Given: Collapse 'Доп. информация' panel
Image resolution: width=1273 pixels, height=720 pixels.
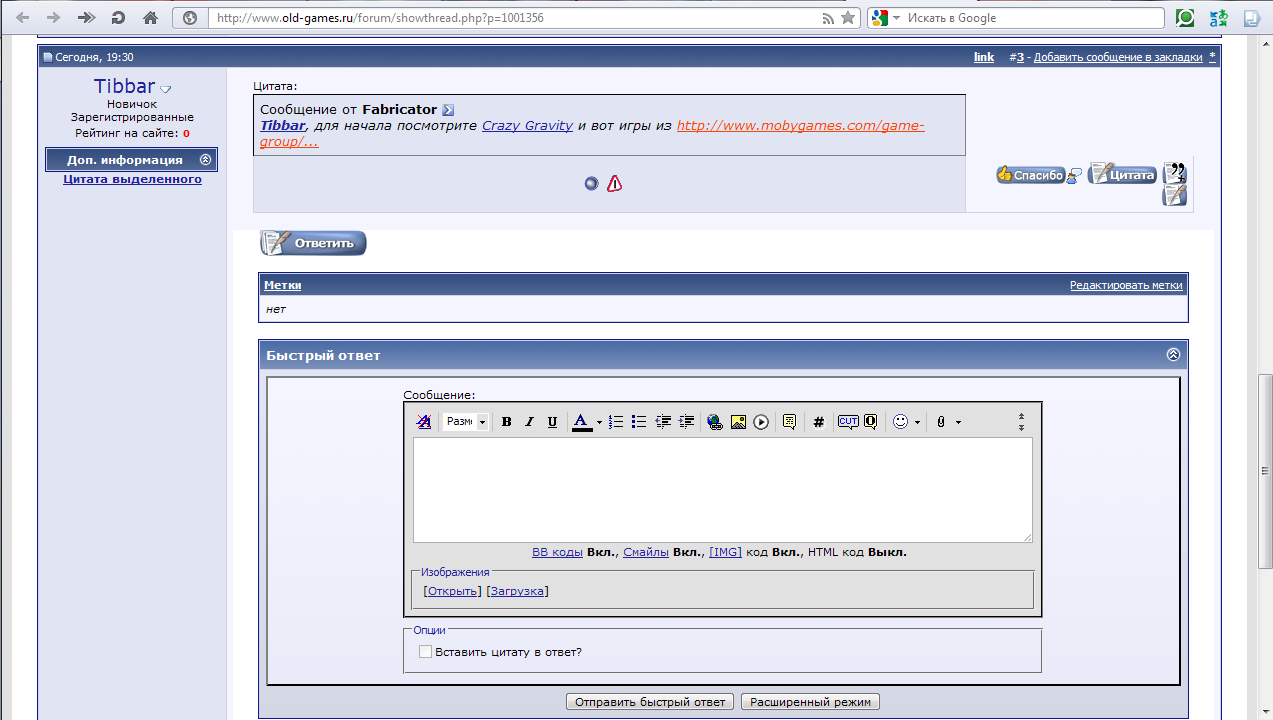Looking at the screenshot, I should point(205,160).
